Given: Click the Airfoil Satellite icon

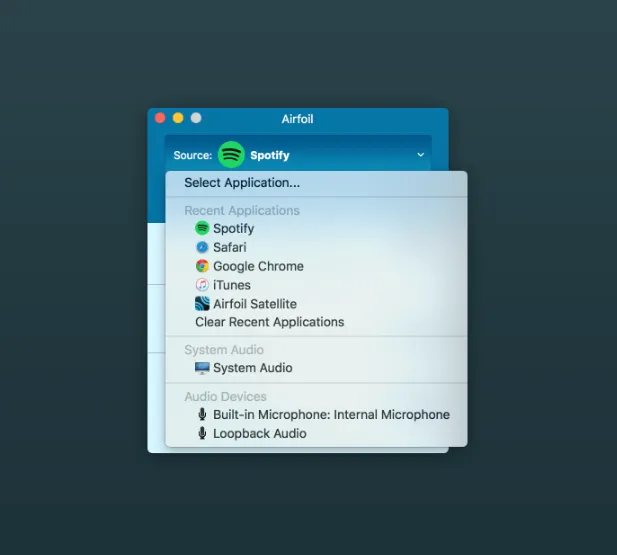Looking at the screenshot, I should 202,303.
